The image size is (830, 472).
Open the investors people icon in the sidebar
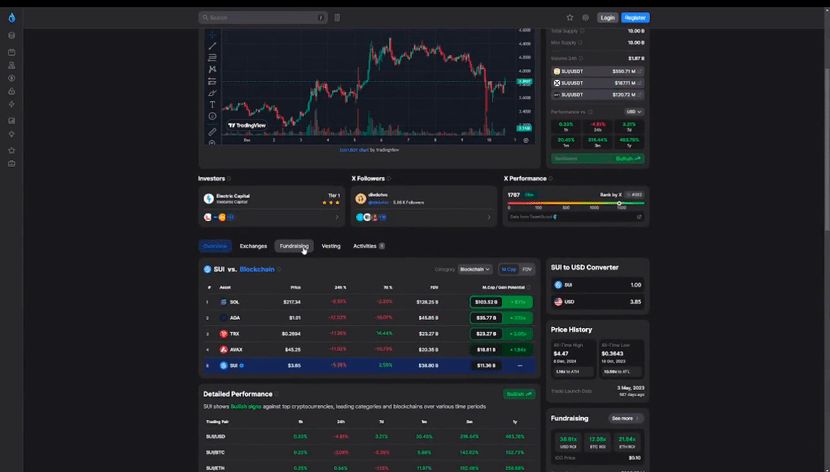(x=12, y=66)
